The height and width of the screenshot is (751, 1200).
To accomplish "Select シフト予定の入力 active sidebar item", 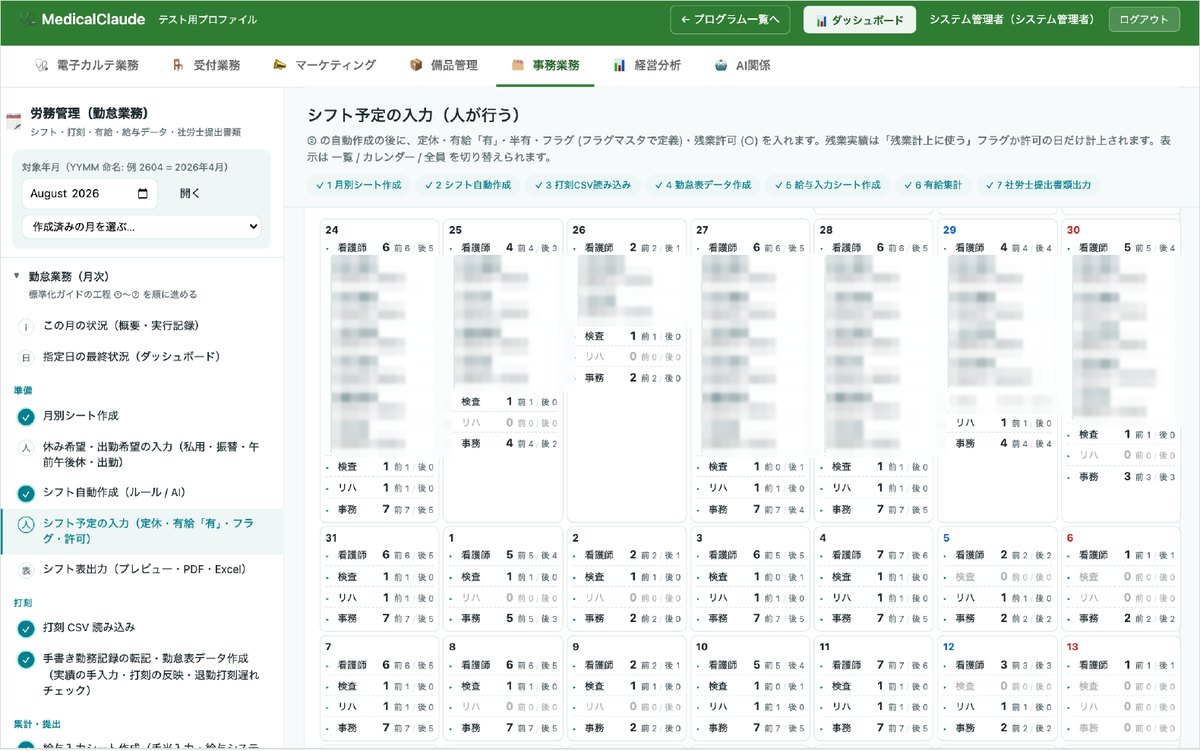I will click(141, 531).
